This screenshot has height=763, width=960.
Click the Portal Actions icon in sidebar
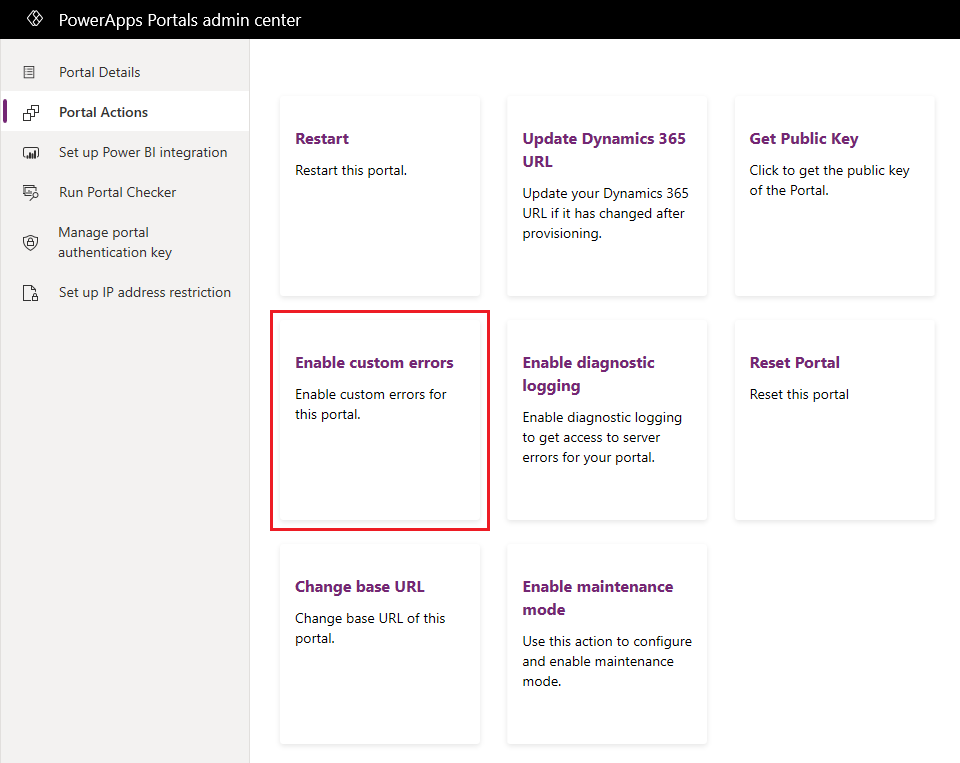pos(31,113)
